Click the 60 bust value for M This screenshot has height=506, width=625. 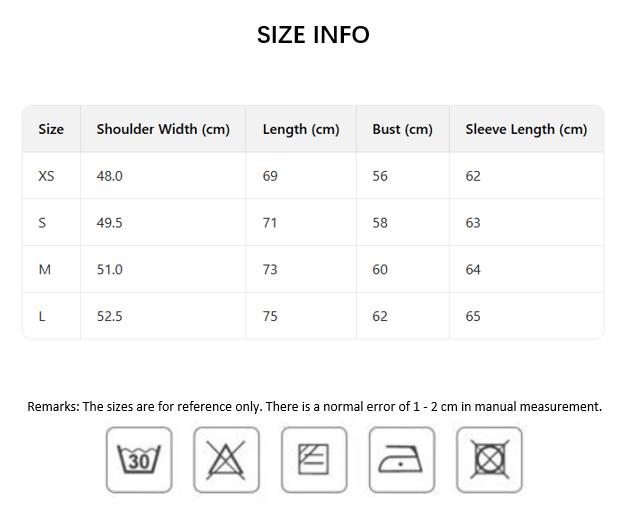(x=380, y=270)
